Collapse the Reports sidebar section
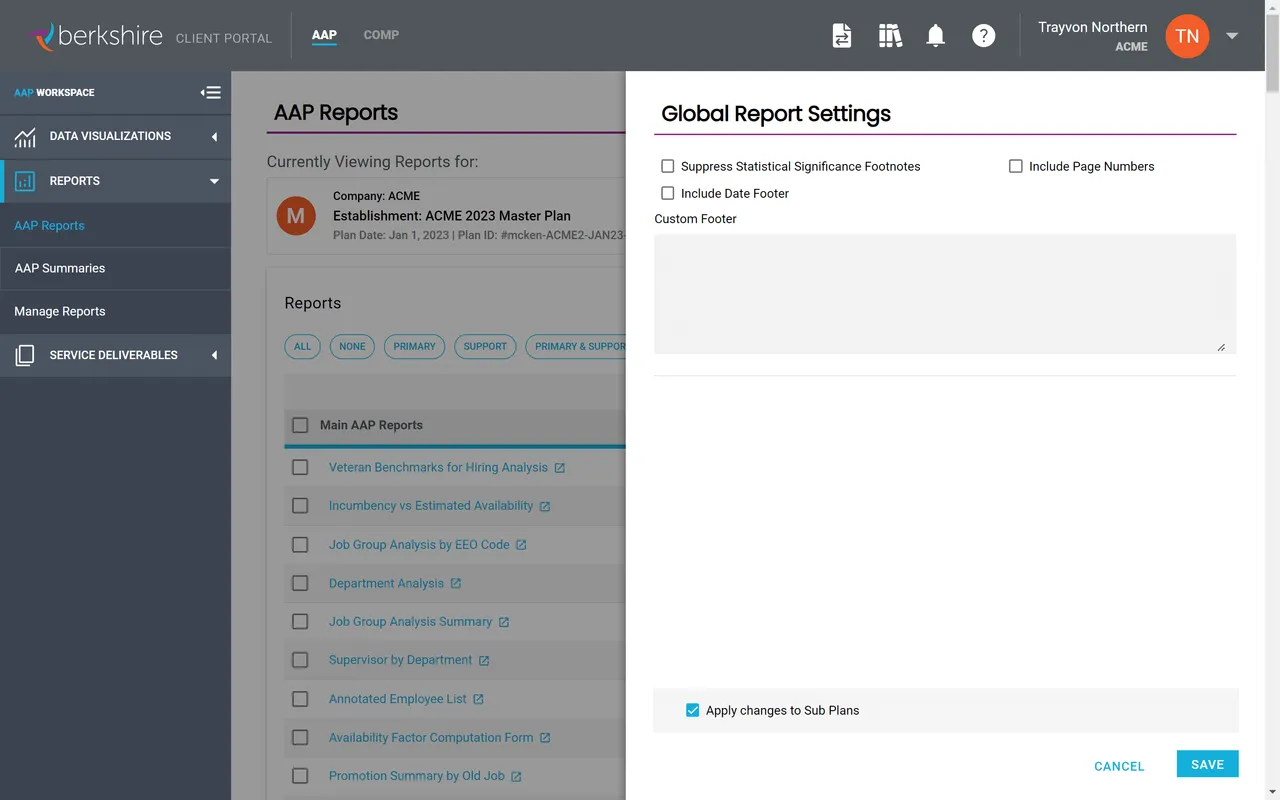This screenshot has height=800, width=1280. [x=212, y=181]
